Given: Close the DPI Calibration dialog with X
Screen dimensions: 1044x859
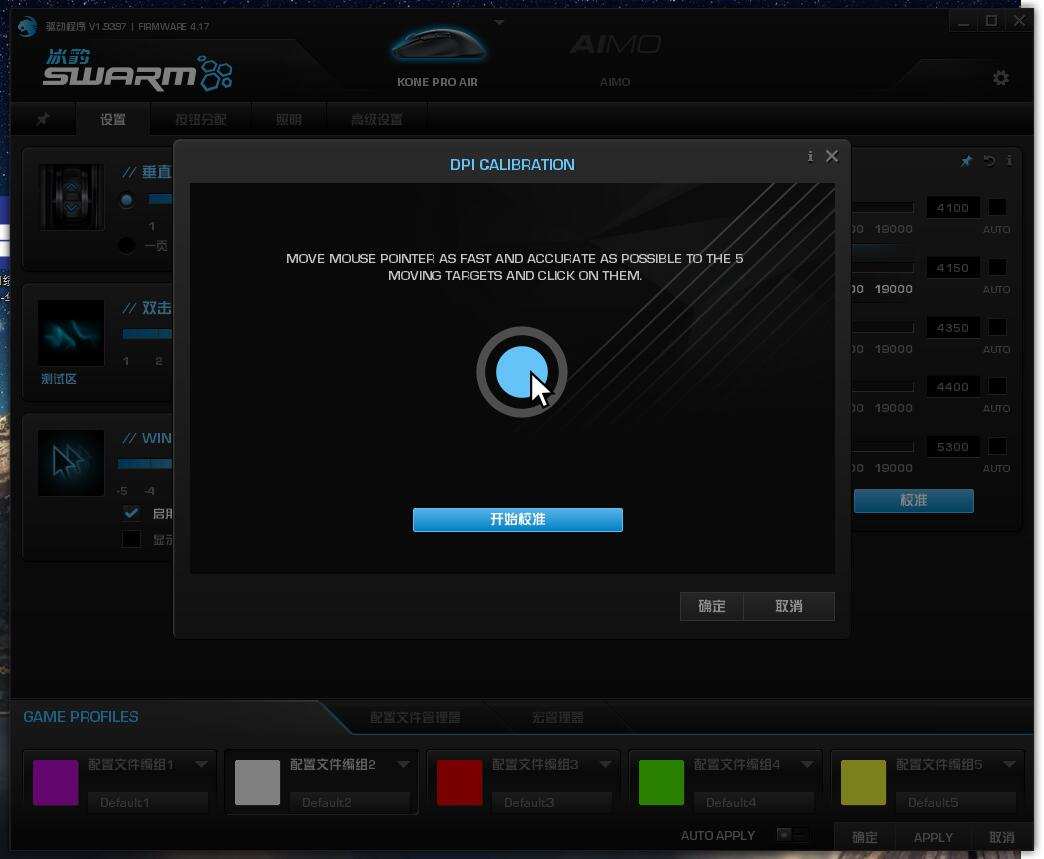Looking at the screenshot, I should click(x=832, y=156).
